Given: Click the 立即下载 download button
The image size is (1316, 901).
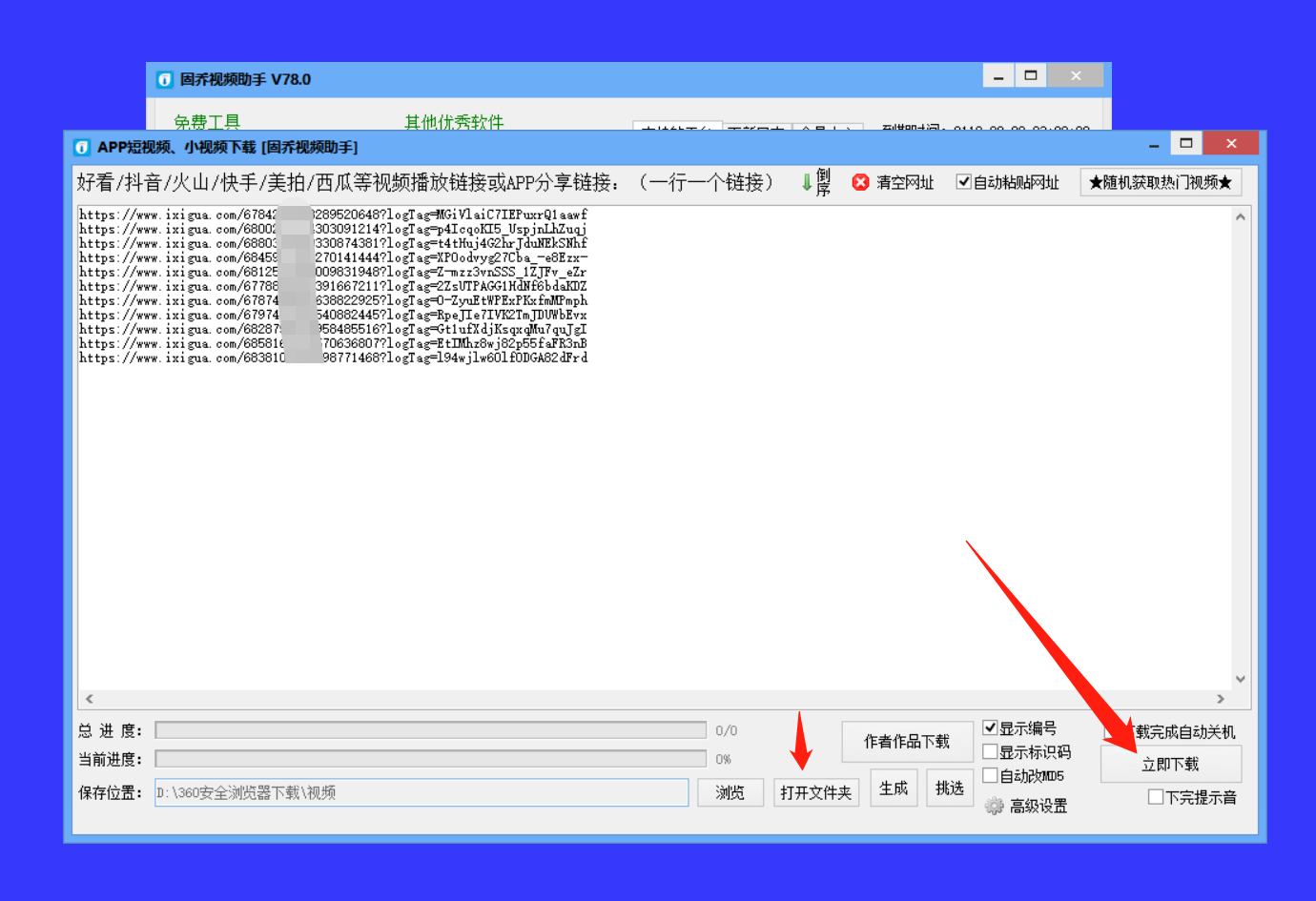Looking at the screenshot, I should [x=1170, y=764].
